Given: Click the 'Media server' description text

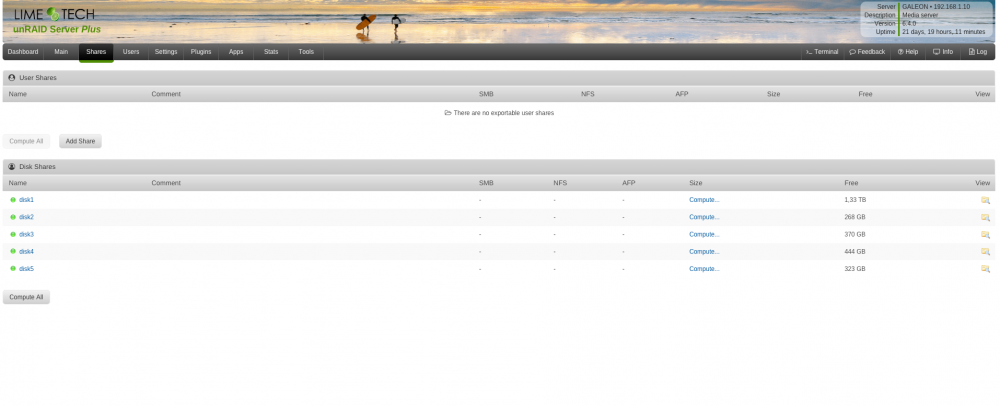Looking at the screenshot, I should point(920,15).
